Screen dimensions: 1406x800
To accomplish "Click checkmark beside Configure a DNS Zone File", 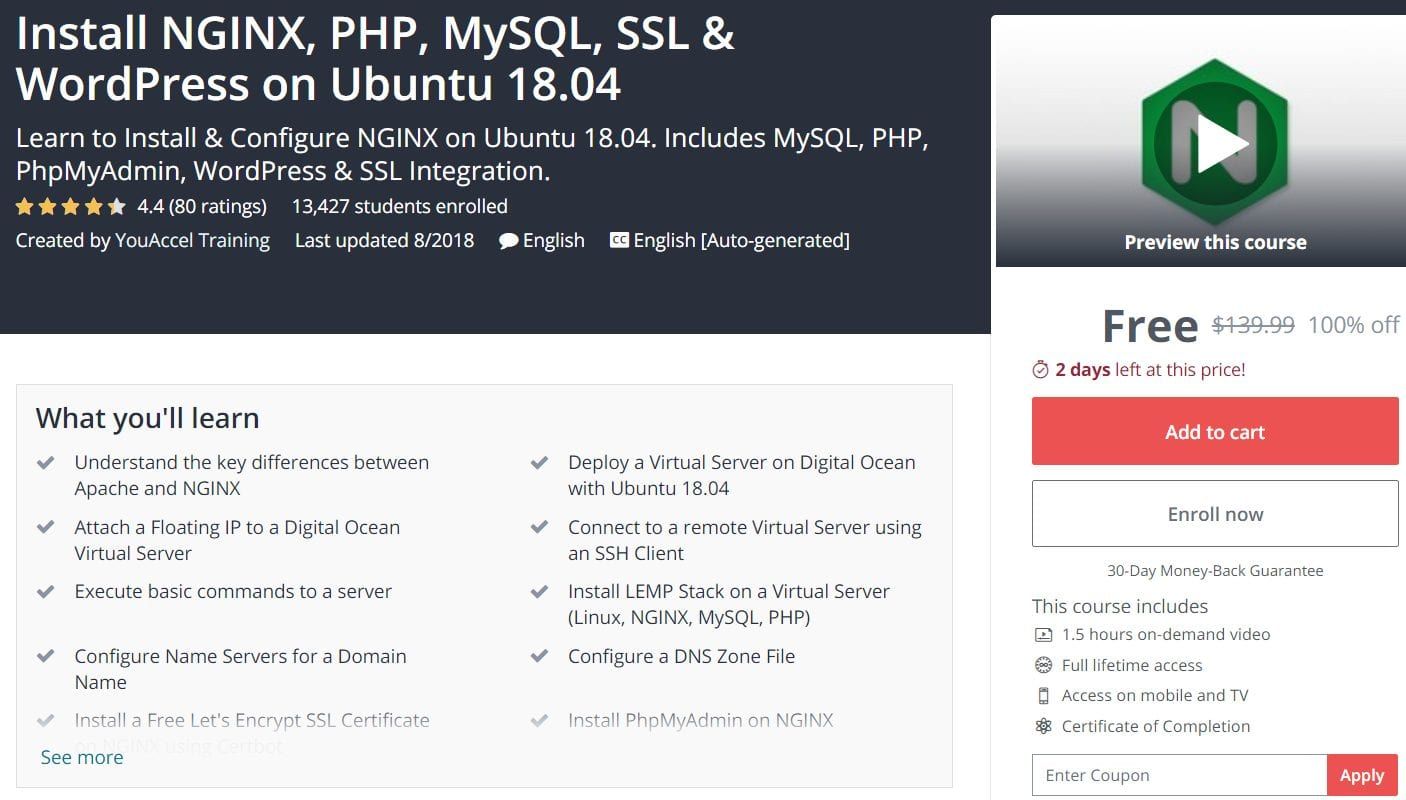I will coord(539,657).
